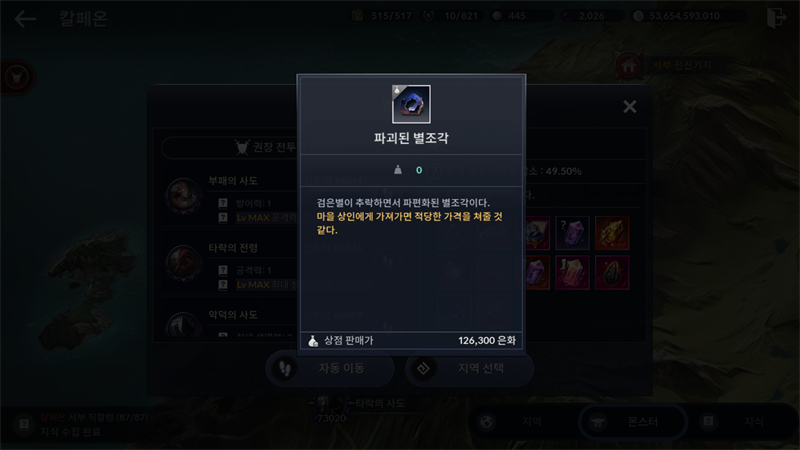Select the 부패의 사도 monster portrait
The image size is (800, 450).
[x=183, y=195]
